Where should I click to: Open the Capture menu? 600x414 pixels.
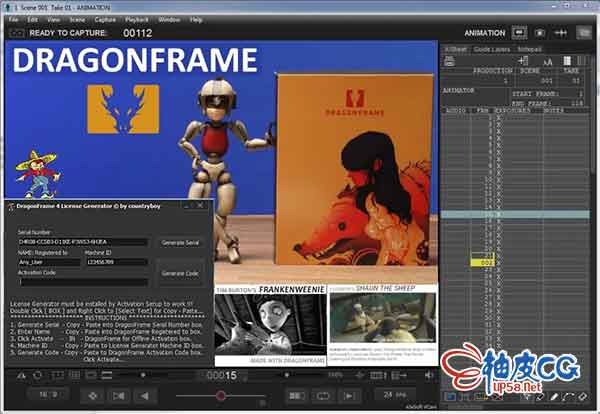tap(105, 20)
